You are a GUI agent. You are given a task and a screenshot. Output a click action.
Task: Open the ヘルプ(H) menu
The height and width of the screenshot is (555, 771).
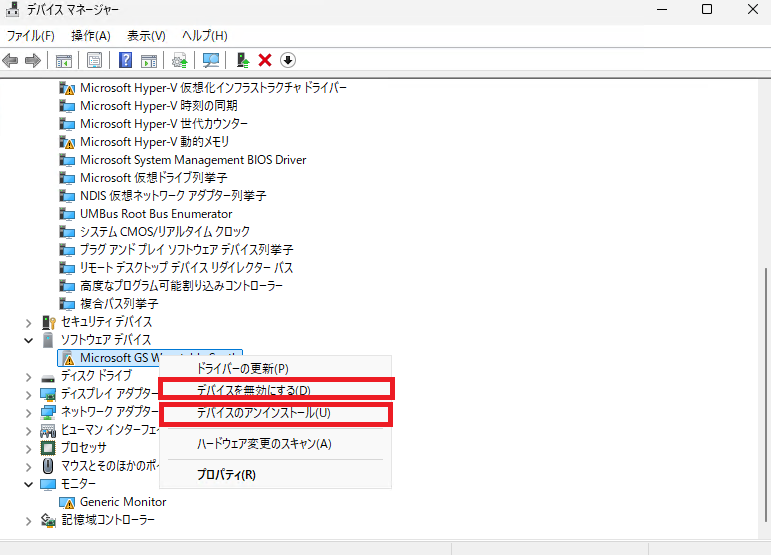pos(205,36)
